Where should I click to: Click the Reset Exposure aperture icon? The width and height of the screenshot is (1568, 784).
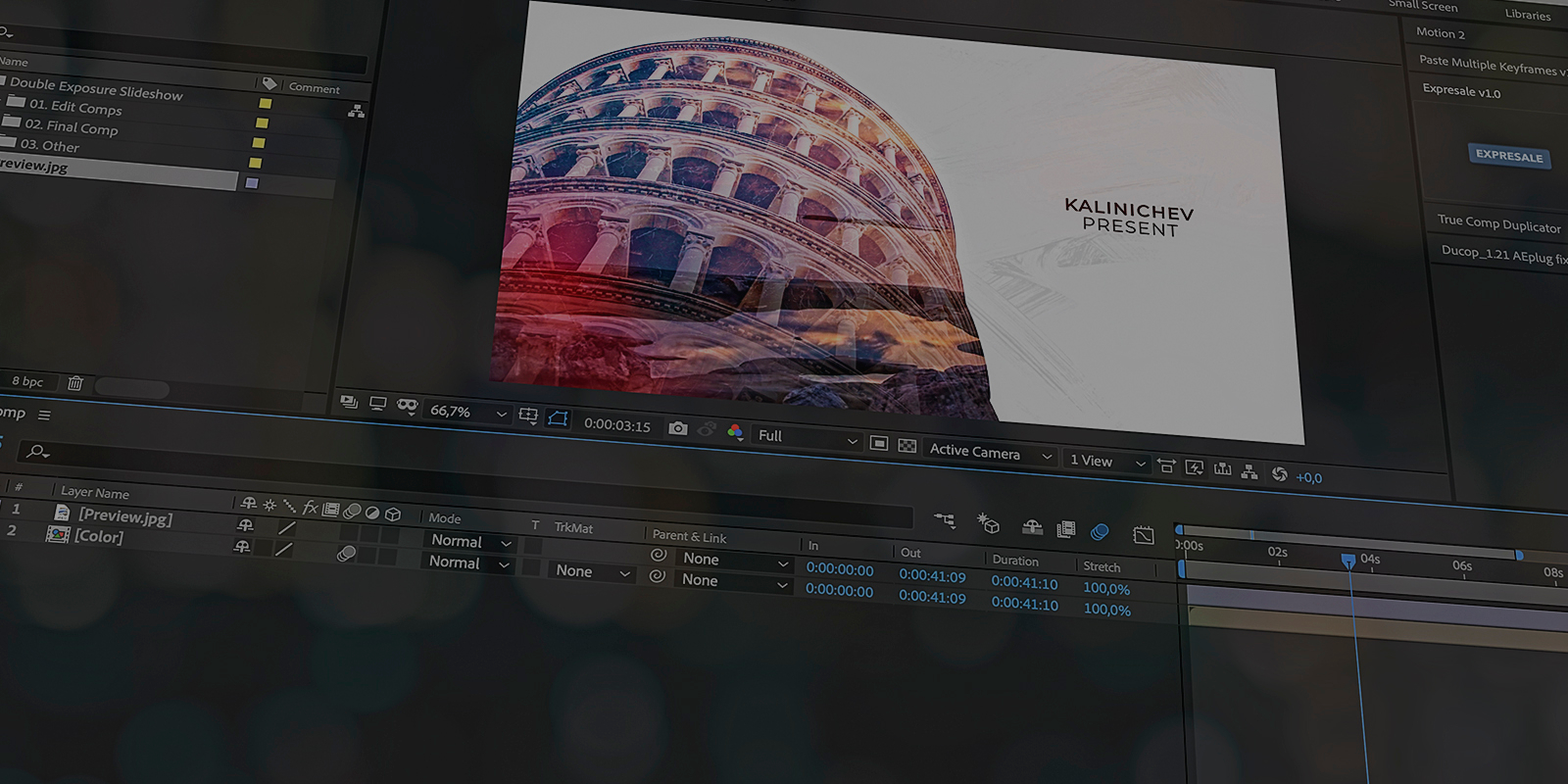pos(1280,474)
